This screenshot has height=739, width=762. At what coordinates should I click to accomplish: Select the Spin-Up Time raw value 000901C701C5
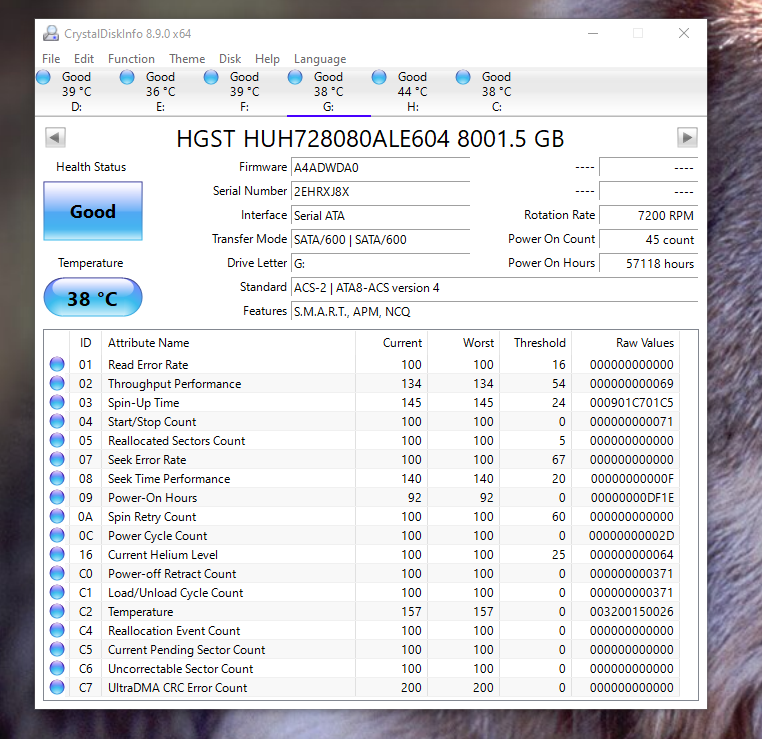click(631, 403)
